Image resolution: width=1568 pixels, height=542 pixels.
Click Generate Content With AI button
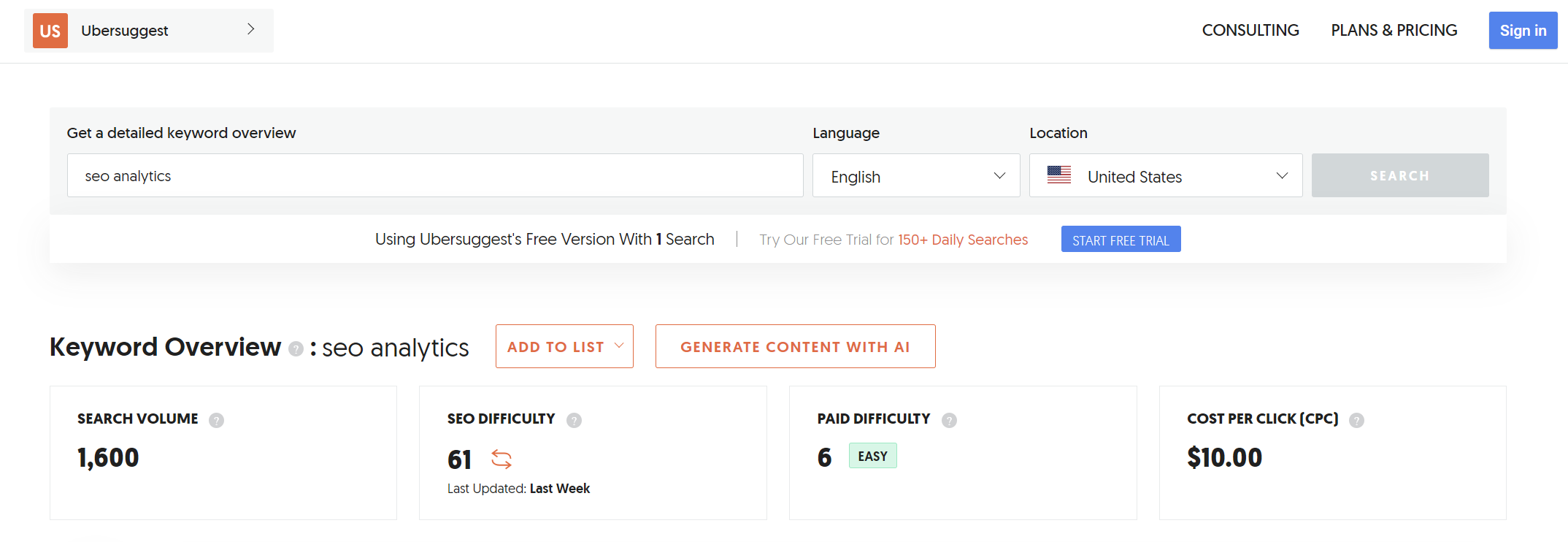[x=795, y=346]
